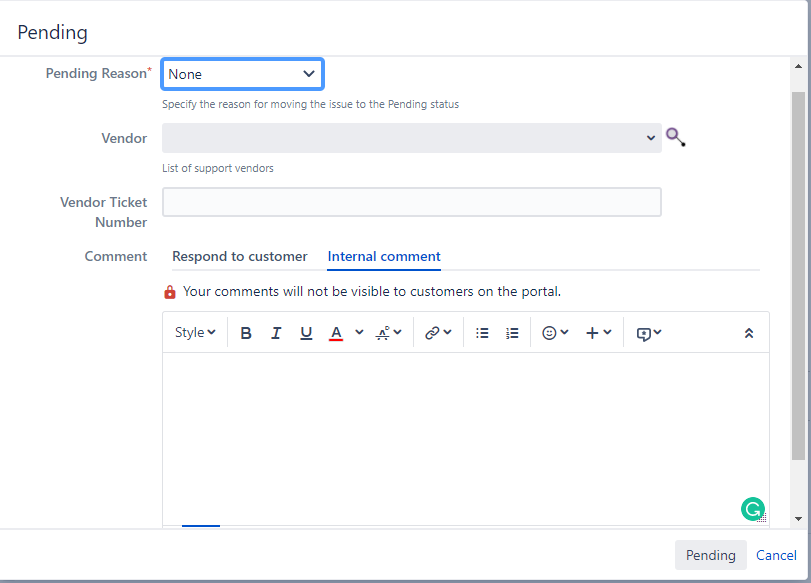Click the Cancel link

click(x=776, y=555)
